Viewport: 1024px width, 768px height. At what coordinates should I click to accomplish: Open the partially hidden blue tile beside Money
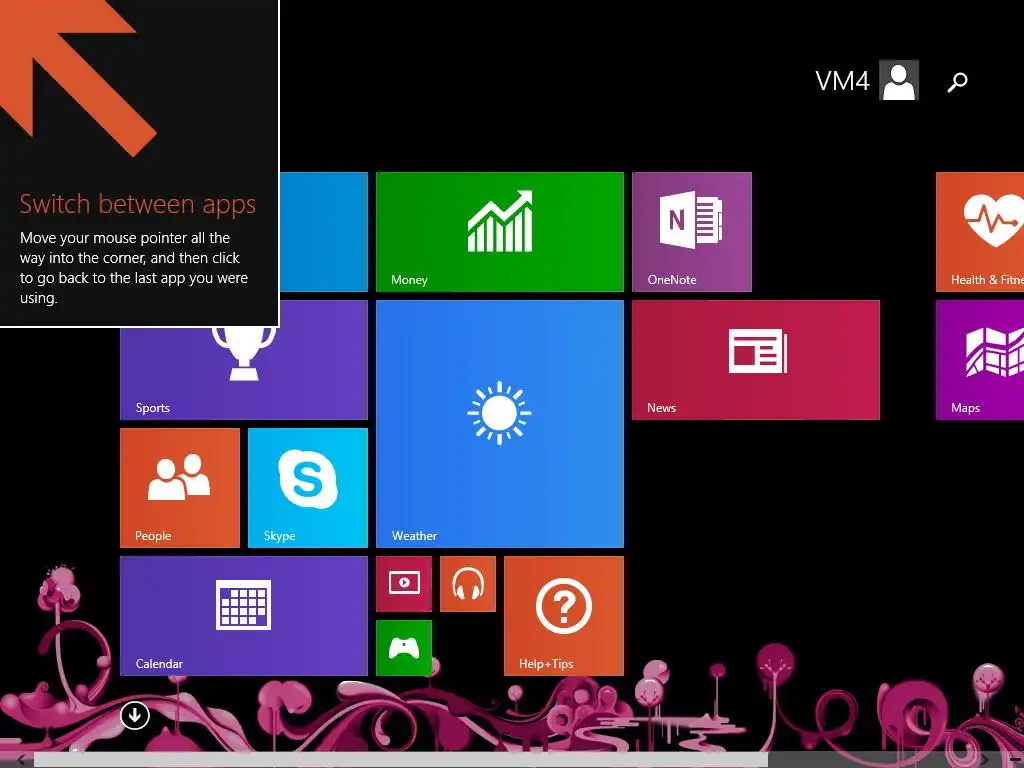coord(324,232)
